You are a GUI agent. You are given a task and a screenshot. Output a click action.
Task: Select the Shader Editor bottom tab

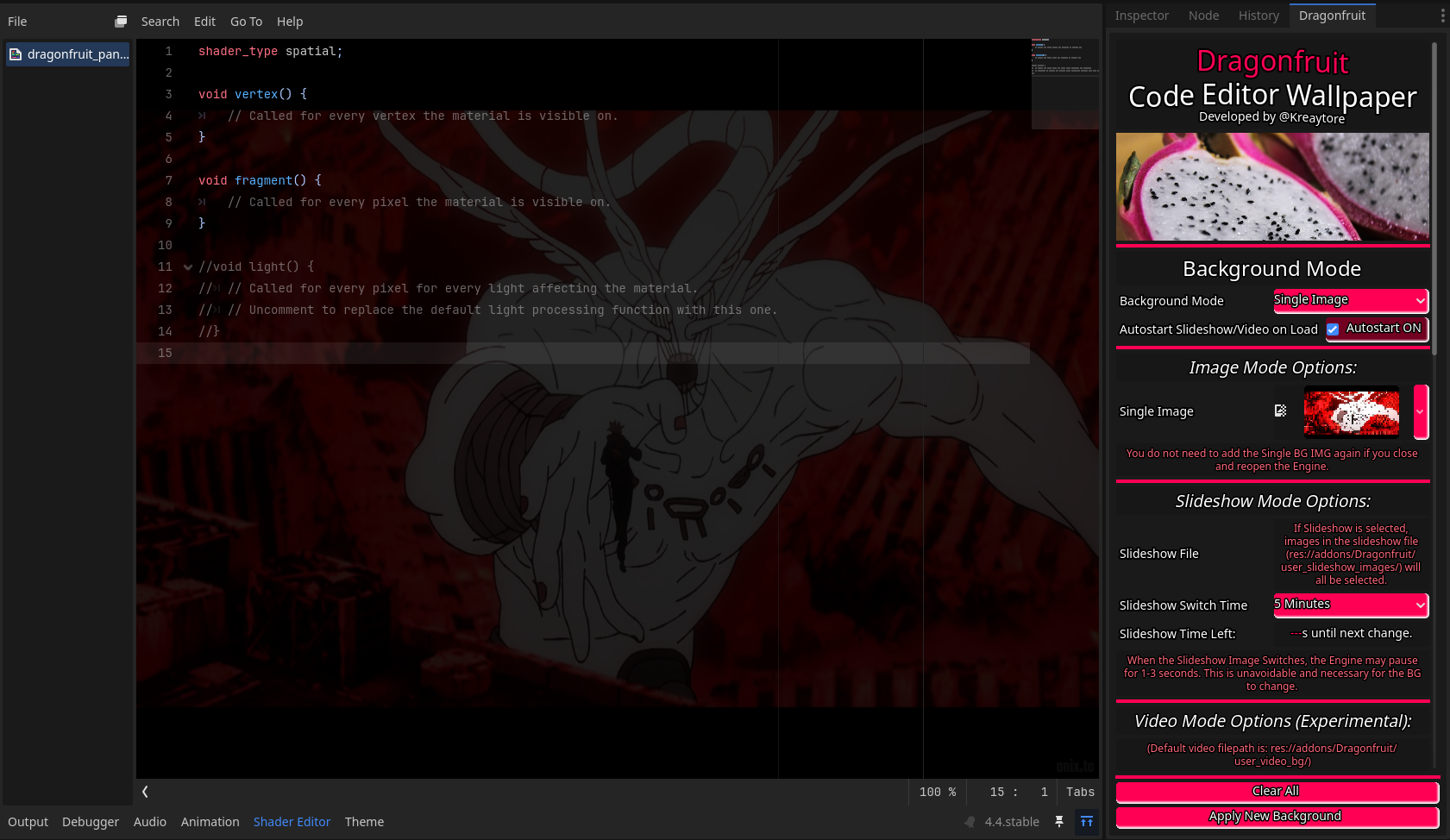292,822
